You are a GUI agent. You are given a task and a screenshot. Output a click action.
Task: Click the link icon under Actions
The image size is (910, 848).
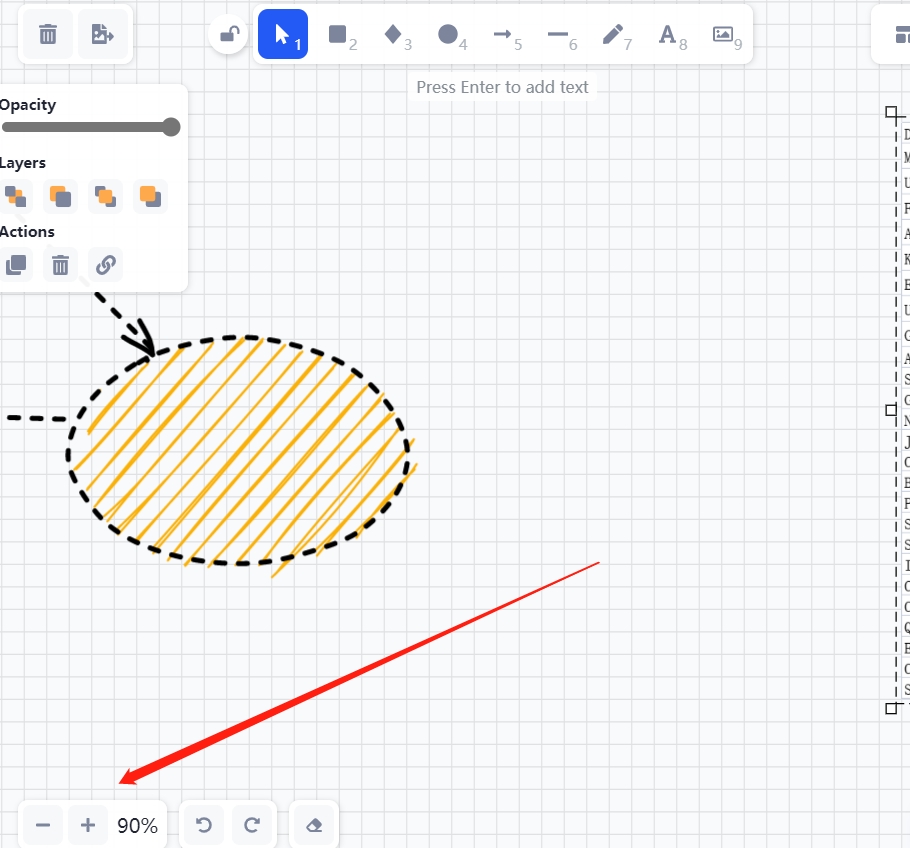(106, 265)
